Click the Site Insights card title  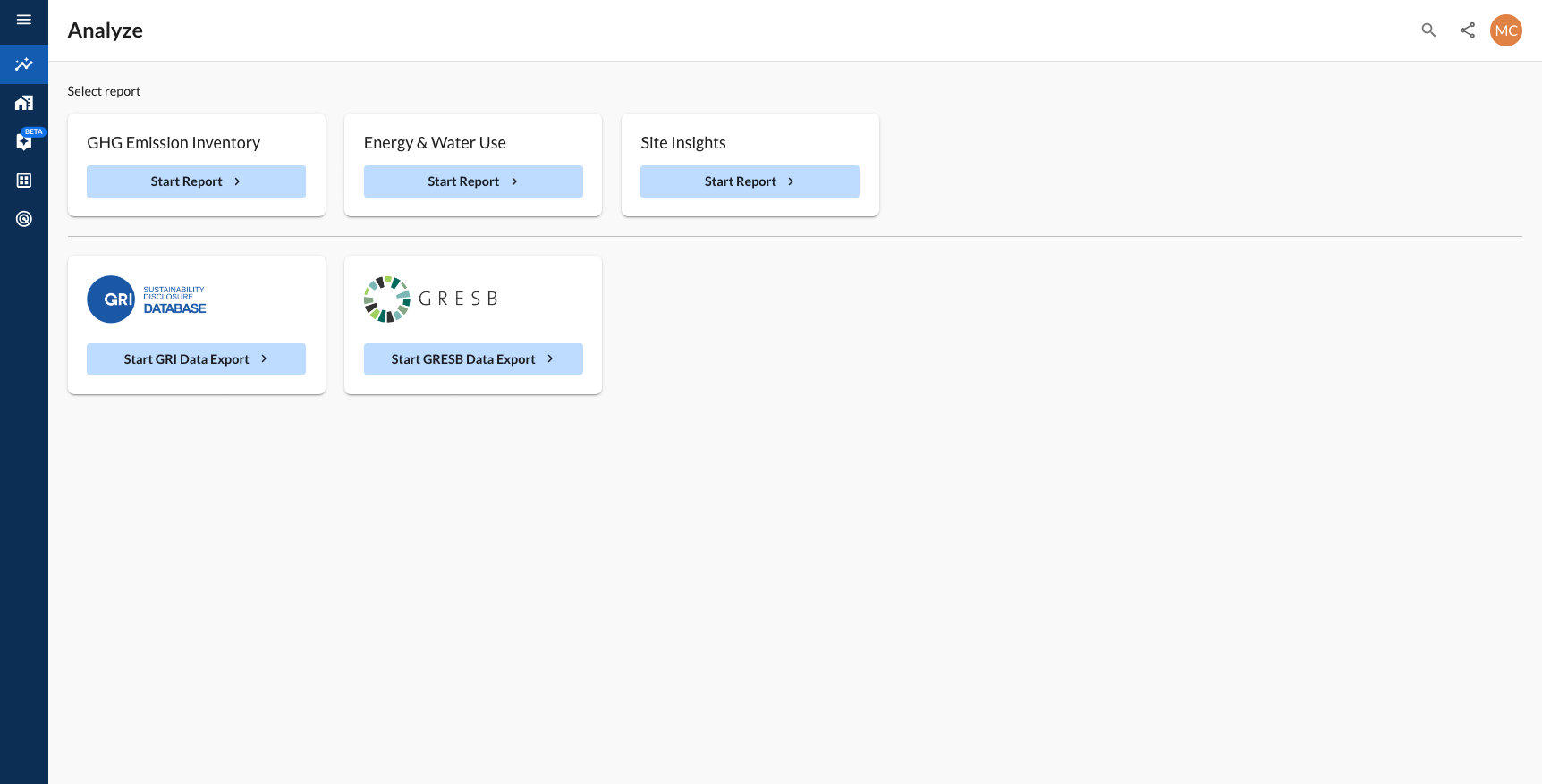683,143
